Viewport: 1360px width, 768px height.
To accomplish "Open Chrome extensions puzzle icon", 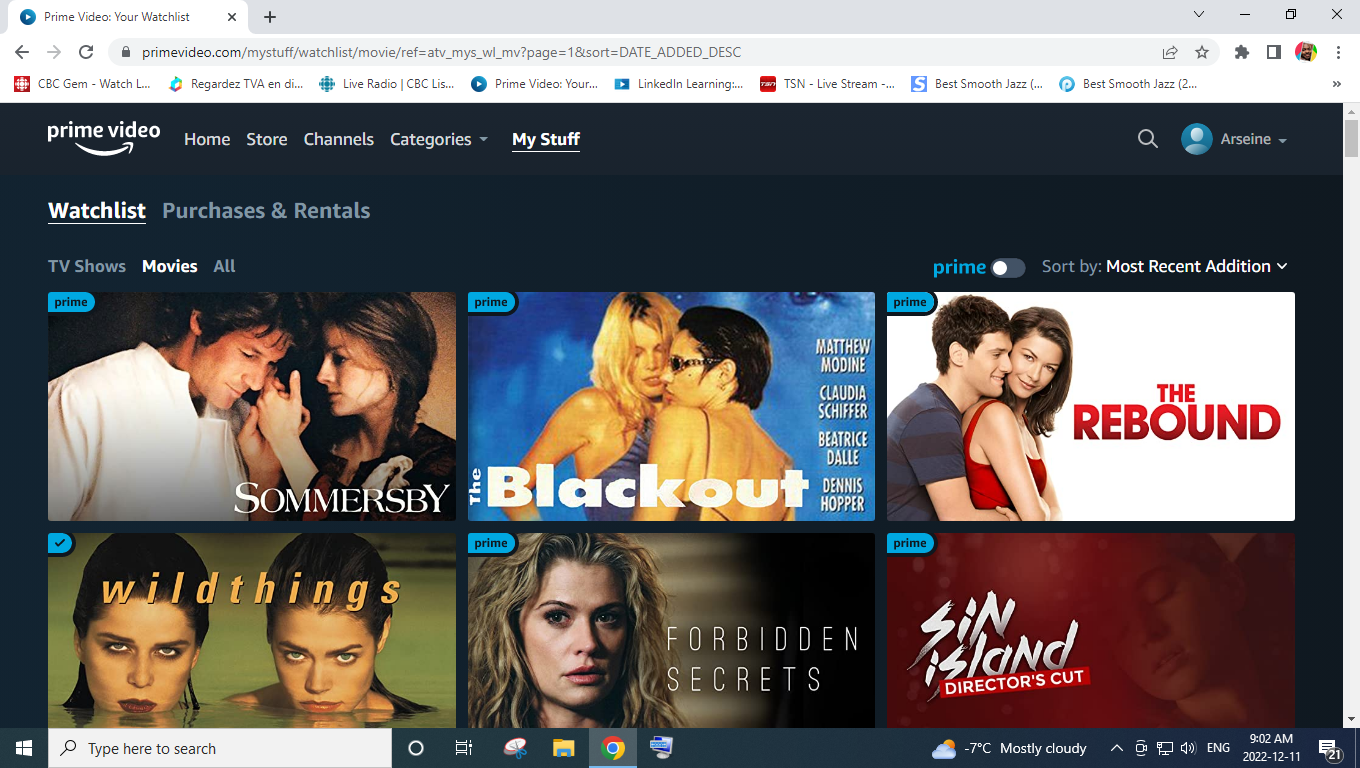I will (1242, 52).
